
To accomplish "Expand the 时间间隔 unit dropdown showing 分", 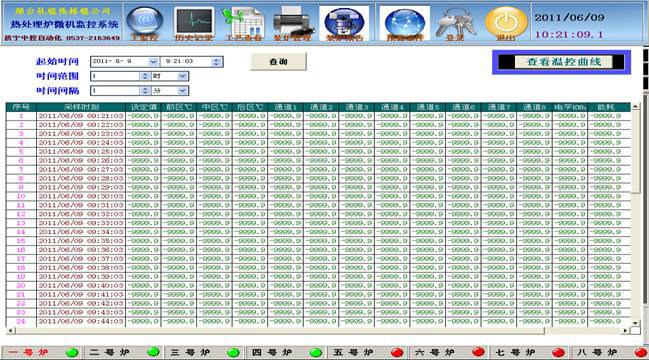I will tap(183, 91).
